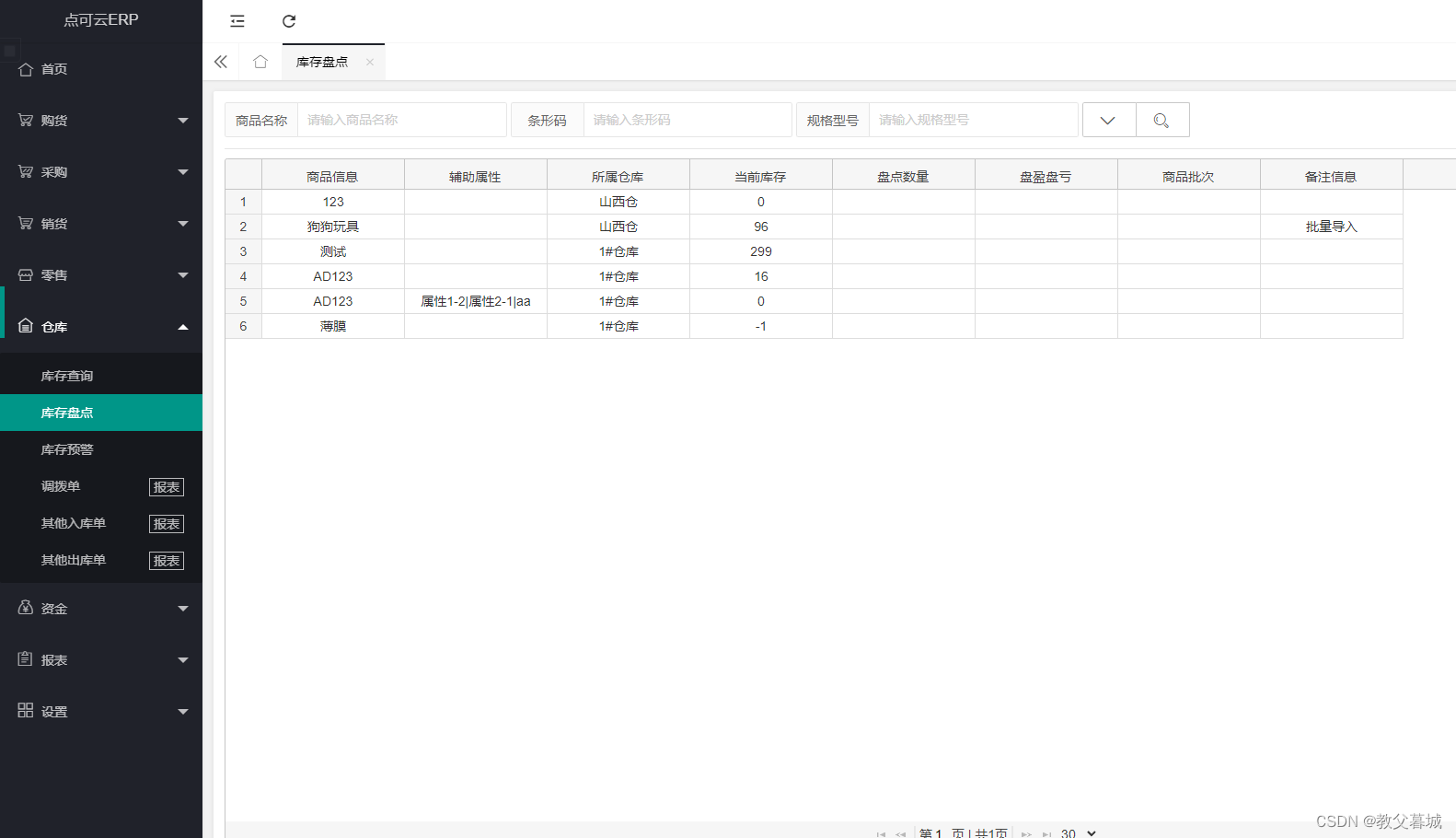This screenshot has height=838, width=1456.
Task: Expand the 零售 menu arrow
Action: 183,275
